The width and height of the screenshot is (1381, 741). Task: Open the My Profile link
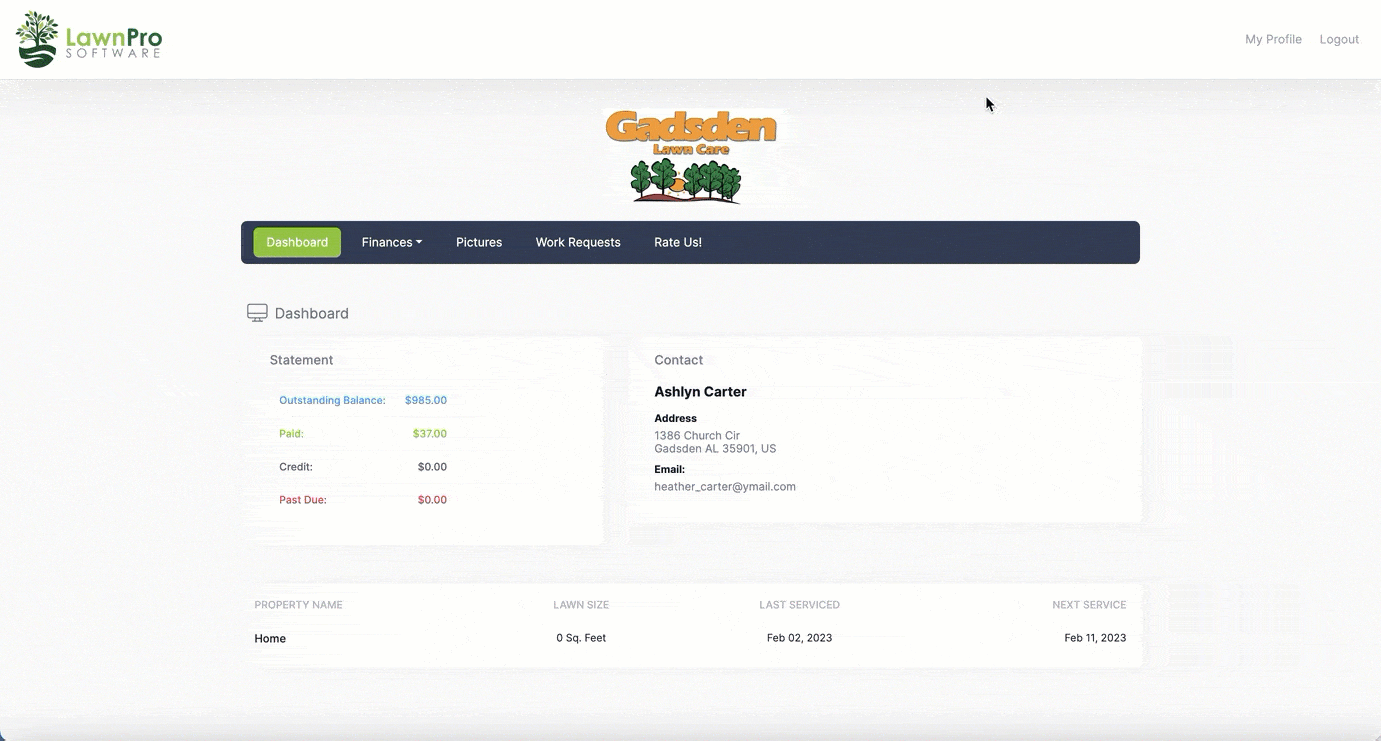[1273, 39]
